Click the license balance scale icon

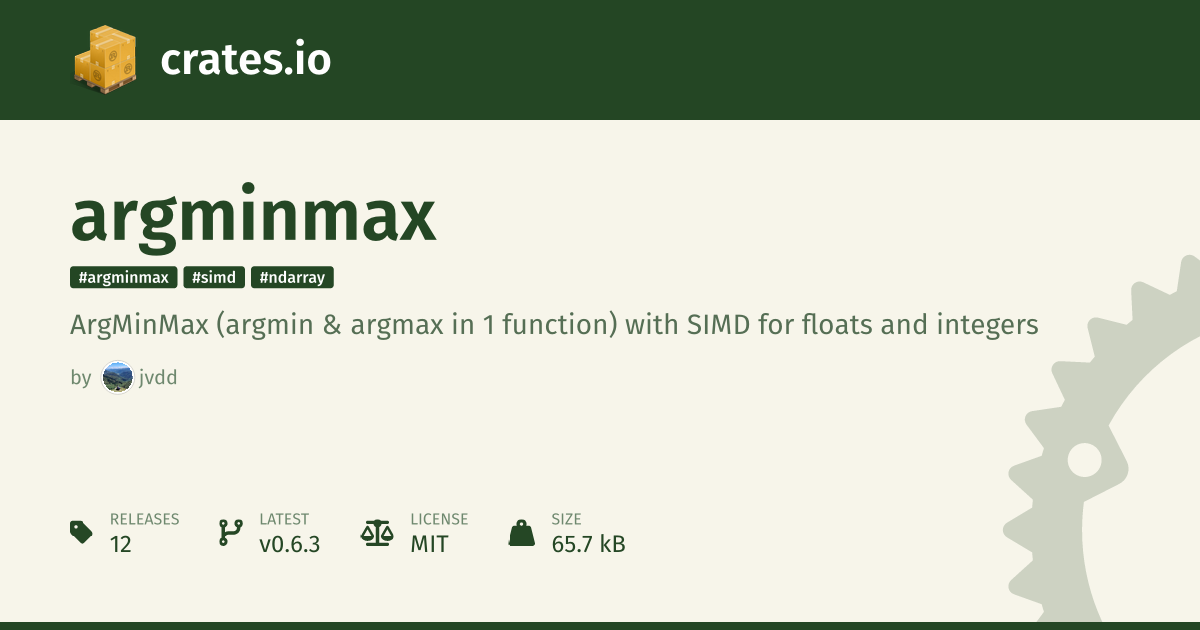pyautogui.click(x=377, y=532)
